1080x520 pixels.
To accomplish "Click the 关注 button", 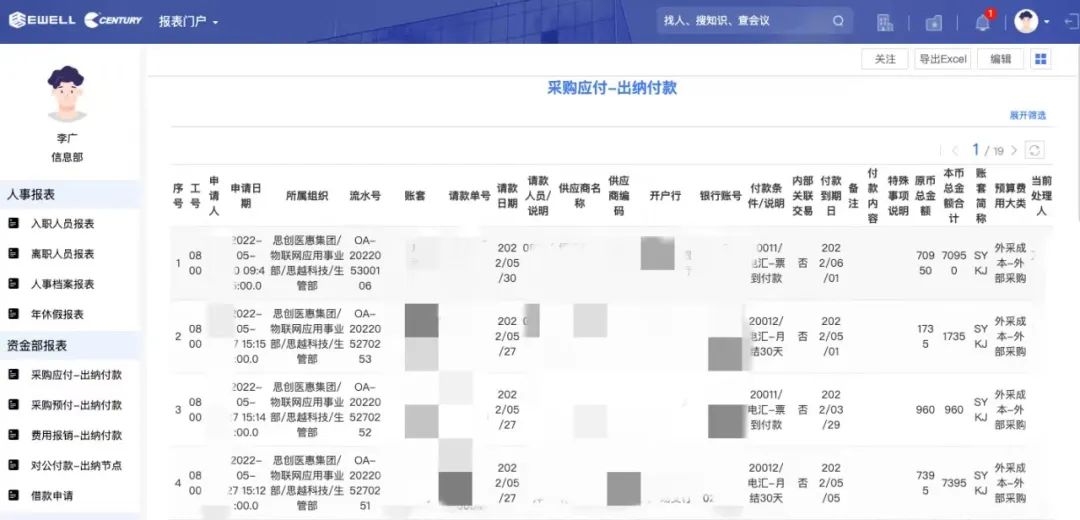I will [x=885, y=59].
